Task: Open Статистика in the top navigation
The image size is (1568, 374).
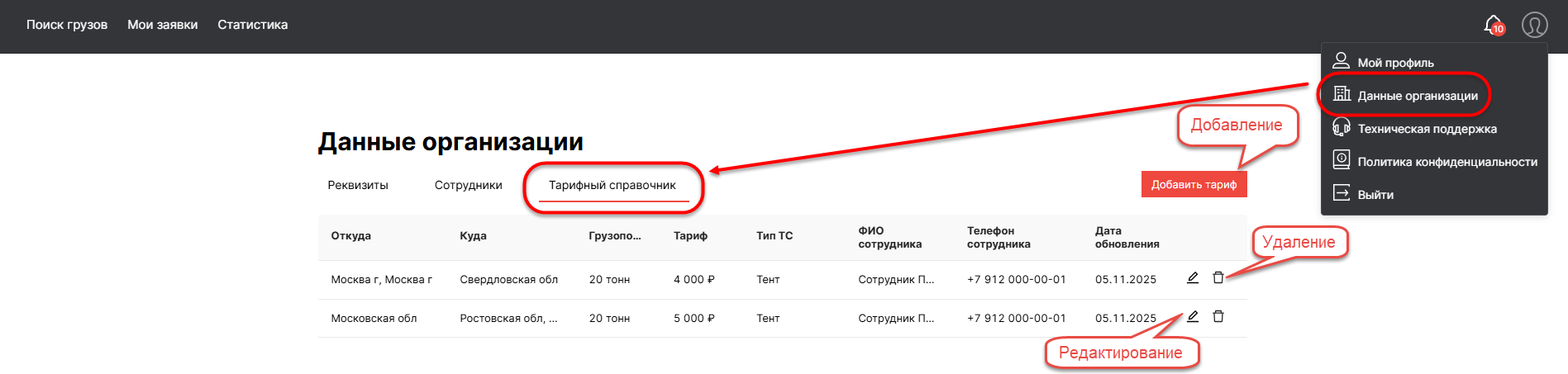Action: tap(252, 25)
